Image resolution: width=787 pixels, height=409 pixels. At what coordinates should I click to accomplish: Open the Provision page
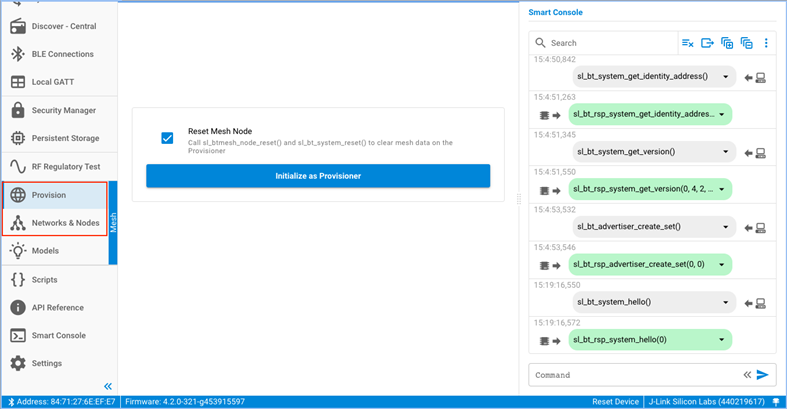(49, 195)
